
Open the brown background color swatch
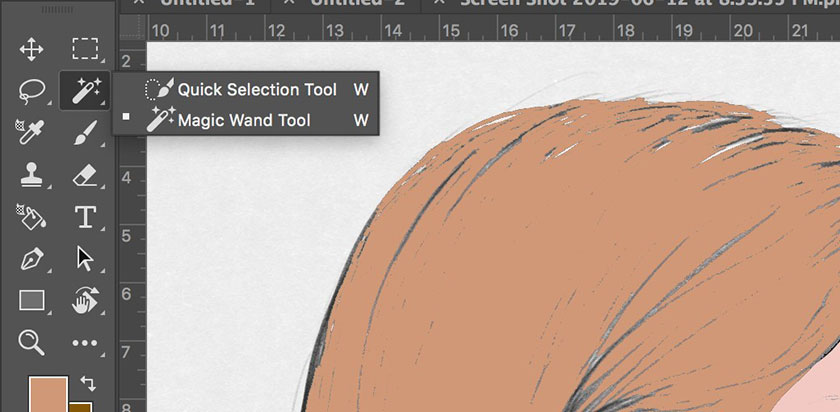click(x=80, y=407)
